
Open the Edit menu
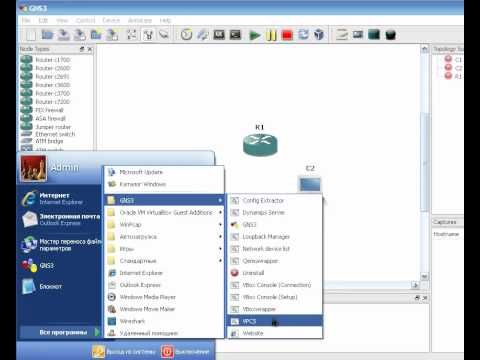43,20
